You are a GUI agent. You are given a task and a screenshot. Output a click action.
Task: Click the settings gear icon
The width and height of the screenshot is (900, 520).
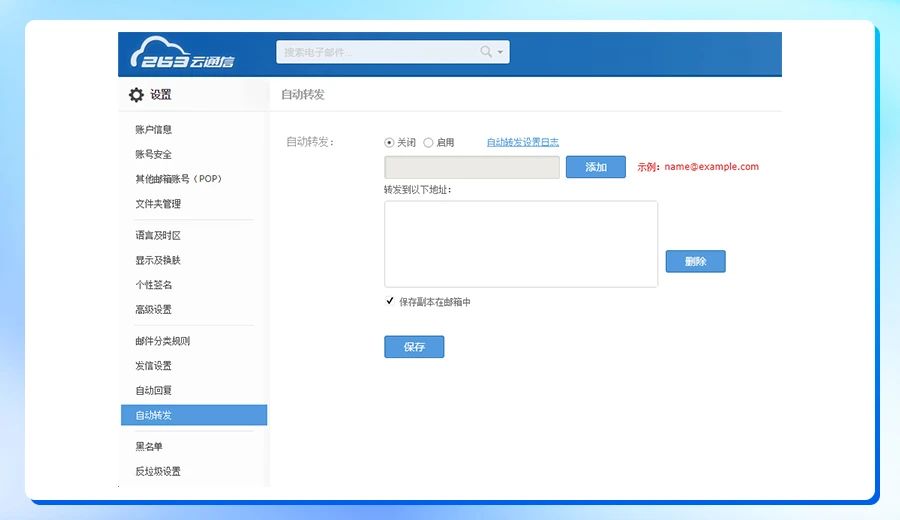[x=136, y=95]
